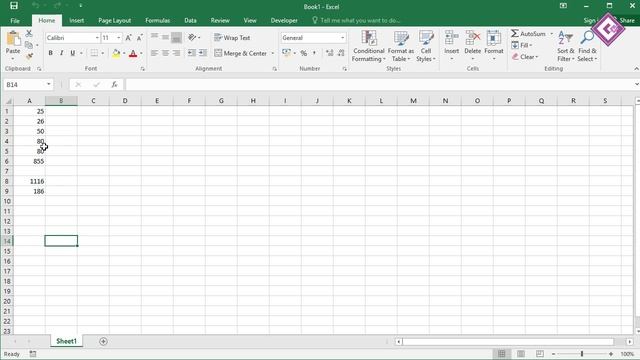
Task: Toggle Underline formatting
Action: pyautogui.click(x=73, y=53)
